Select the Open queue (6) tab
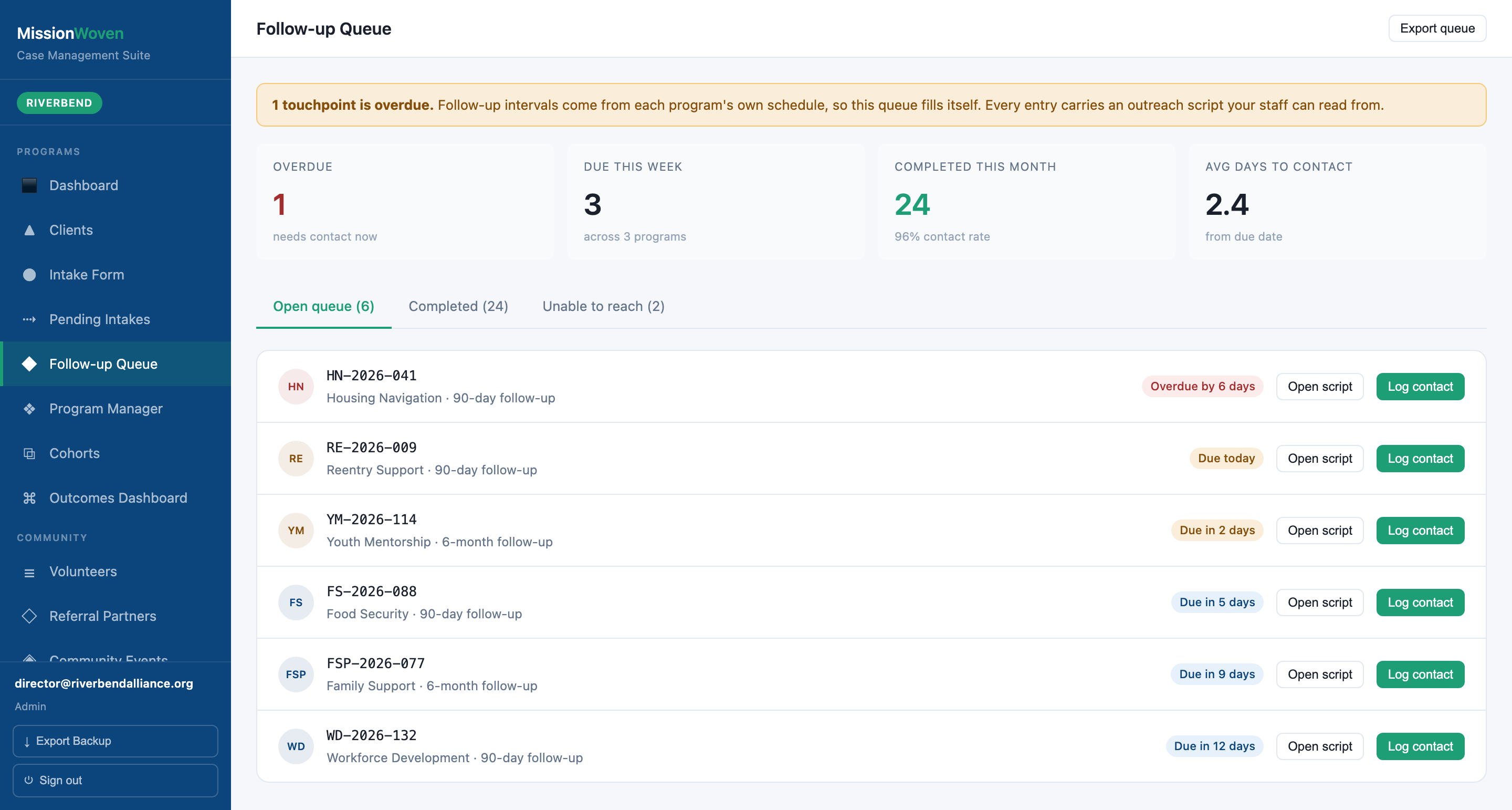The height and width of the screenshot is (810, 1512). (x=323, y=306)
